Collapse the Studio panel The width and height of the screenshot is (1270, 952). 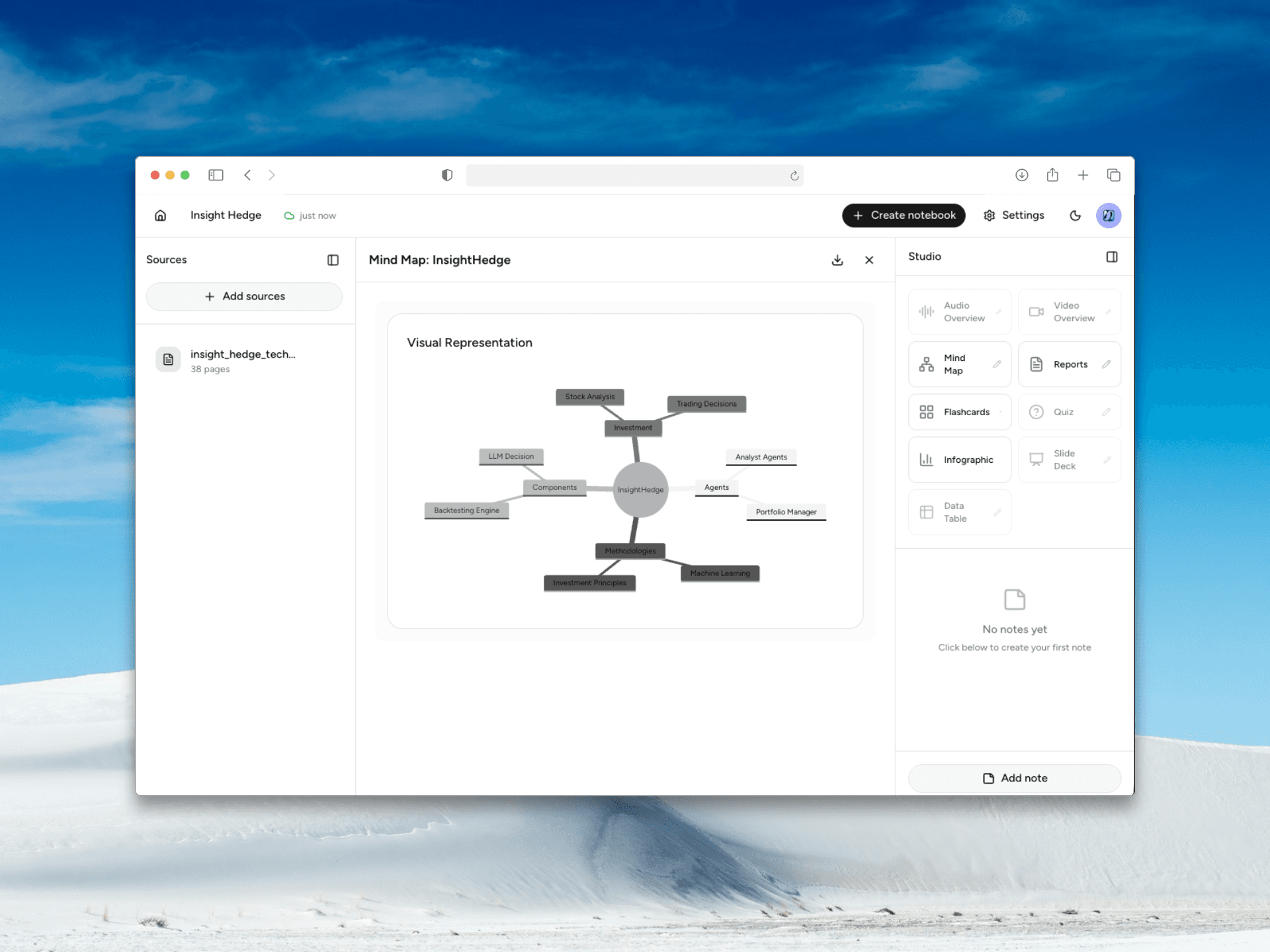[x=1112, y=257]
